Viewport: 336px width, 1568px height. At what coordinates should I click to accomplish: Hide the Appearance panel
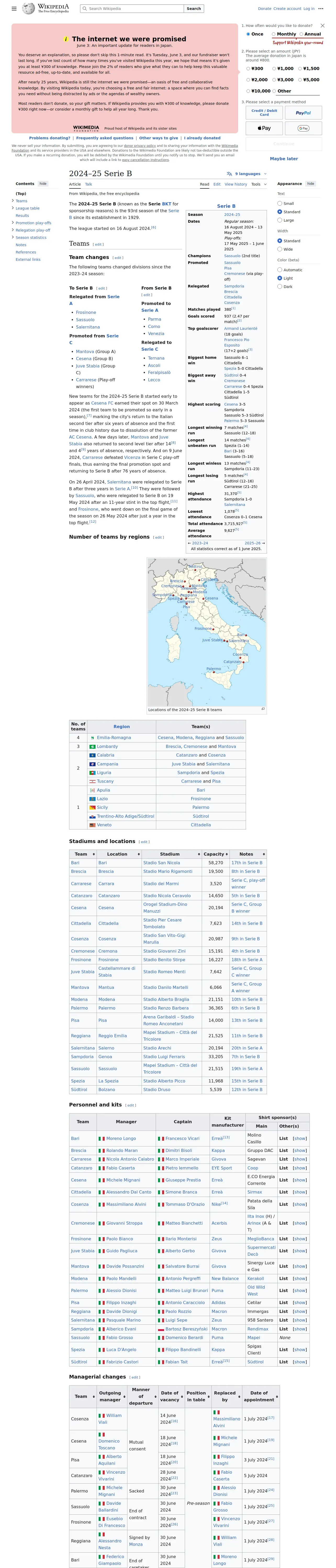(310, 183)
